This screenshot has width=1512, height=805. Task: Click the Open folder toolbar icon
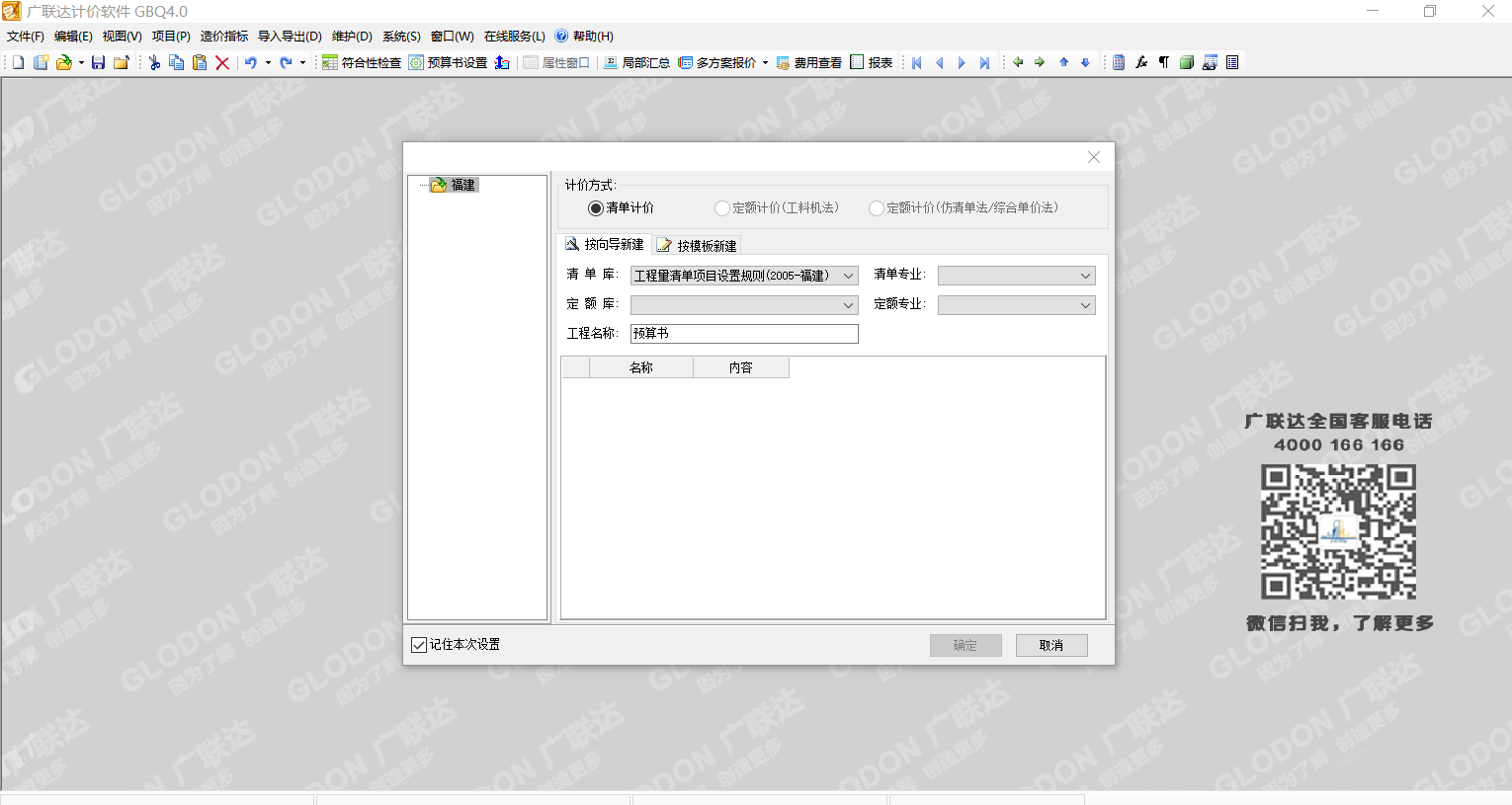(x=64, y=62)
